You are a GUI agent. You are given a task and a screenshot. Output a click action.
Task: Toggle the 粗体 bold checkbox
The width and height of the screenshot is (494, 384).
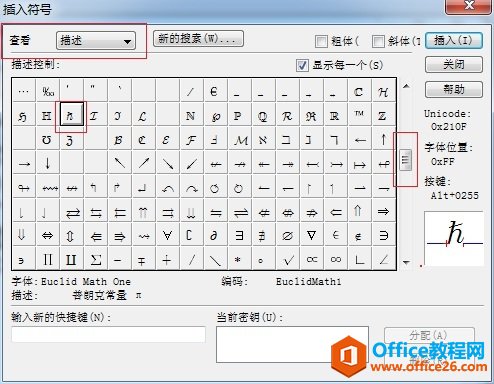pos(321,41)
